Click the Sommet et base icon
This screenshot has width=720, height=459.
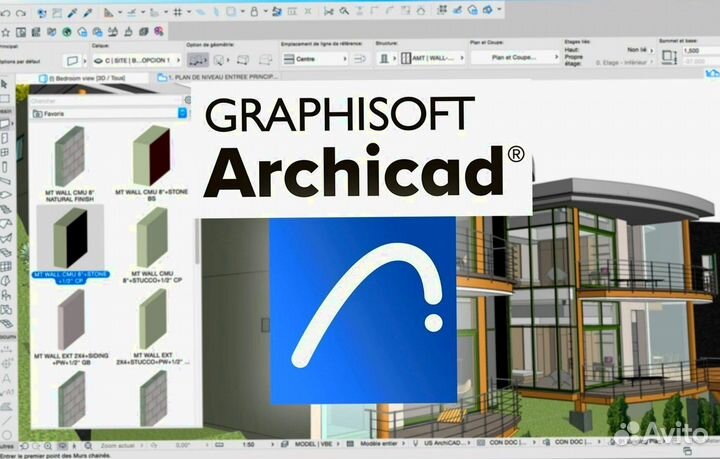pyautogui.click(x=669, y=57)
